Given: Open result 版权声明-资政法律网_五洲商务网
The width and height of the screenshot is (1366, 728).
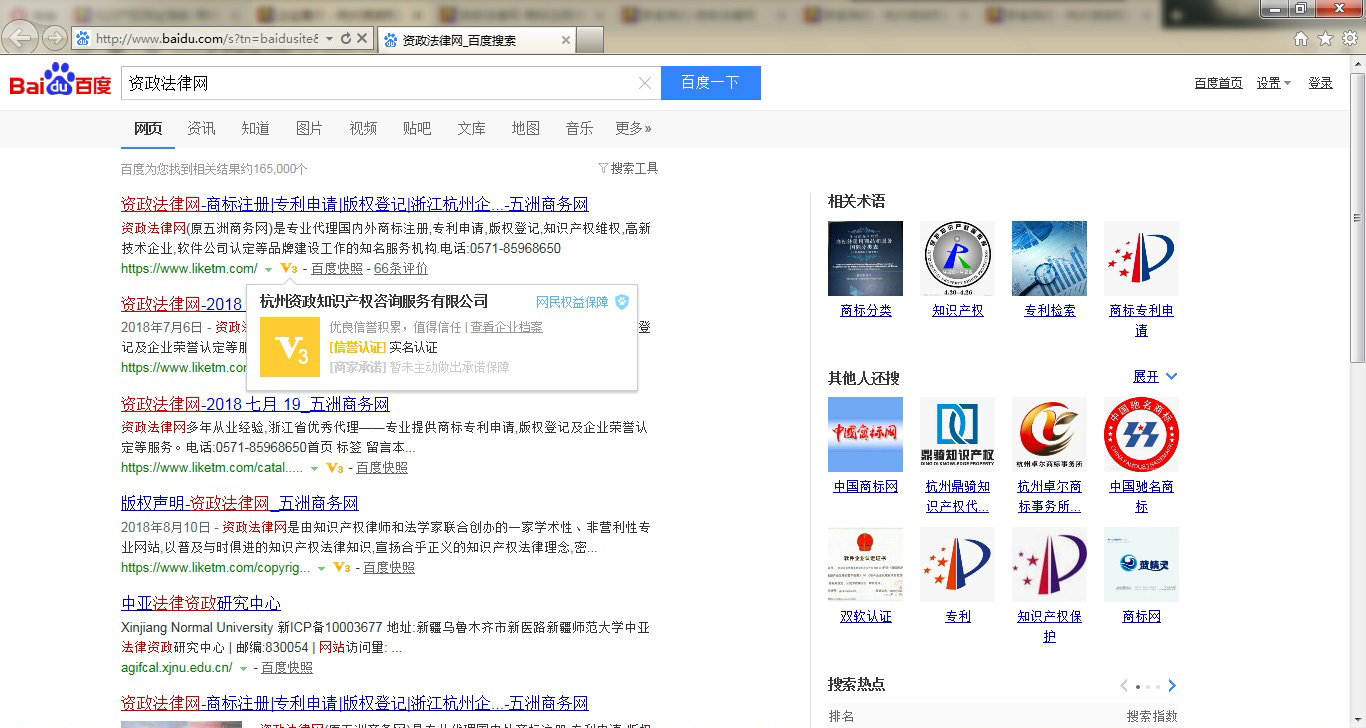Looking at the screenshot, I should click(239, 503).
